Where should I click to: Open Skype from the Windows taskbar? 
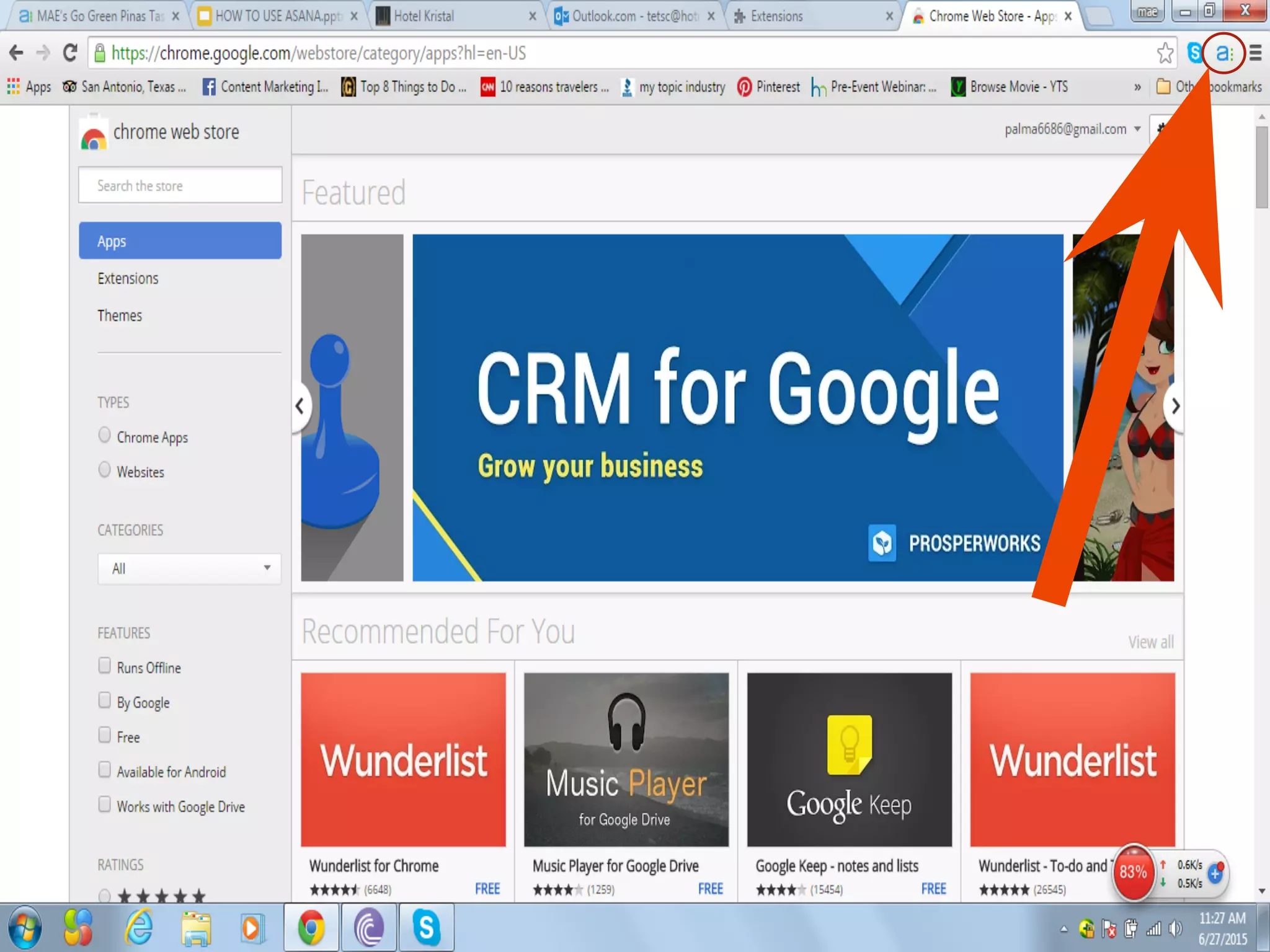click(x=426, y=928)
